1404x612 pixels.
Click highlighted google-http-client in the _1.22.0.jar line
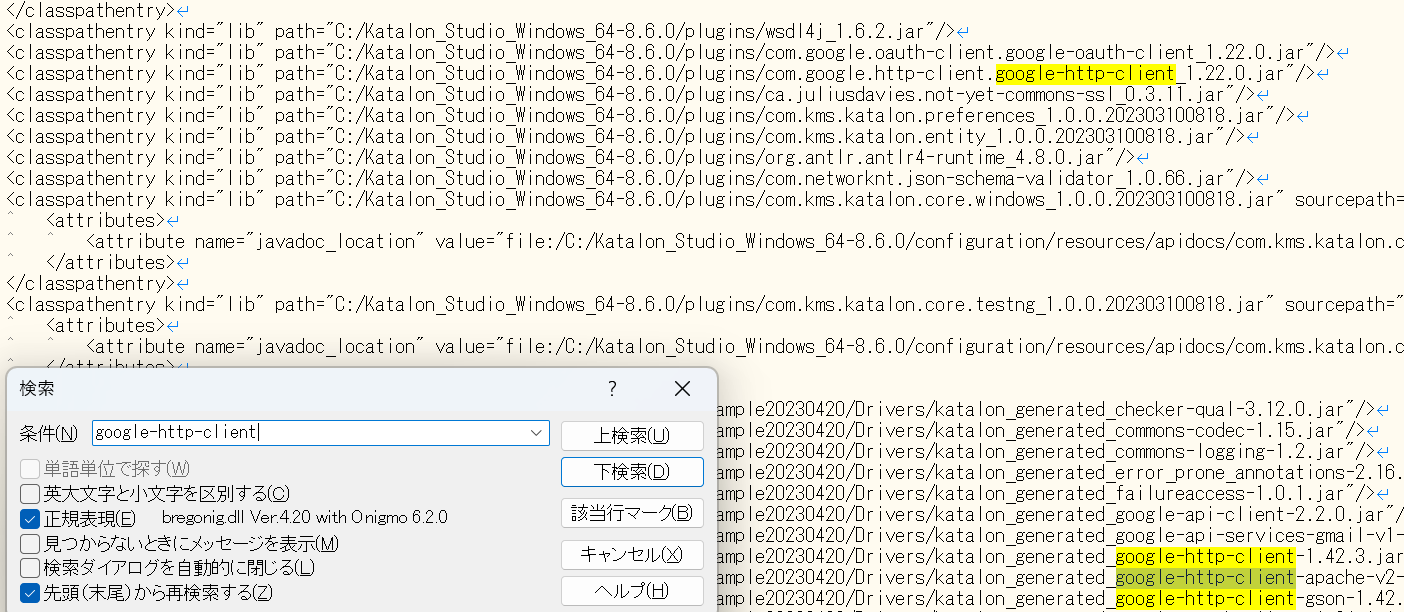click(1085, 73)
